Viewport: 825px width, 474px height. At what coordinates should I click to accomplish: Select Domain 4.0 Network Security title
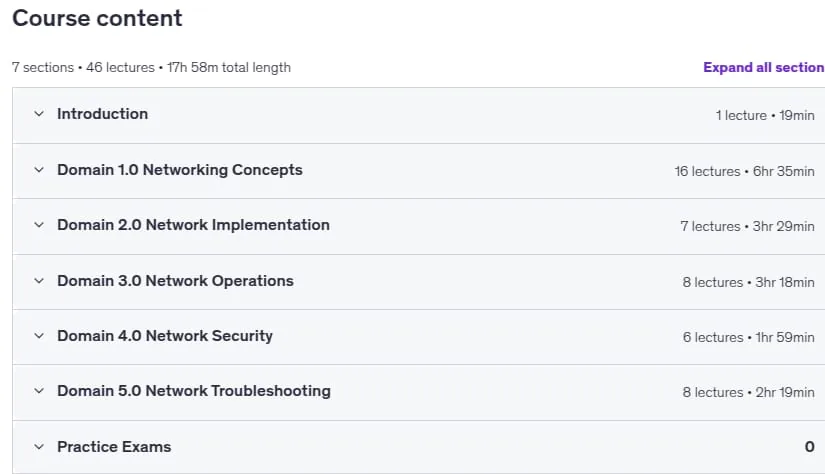(x=165, y=336)
